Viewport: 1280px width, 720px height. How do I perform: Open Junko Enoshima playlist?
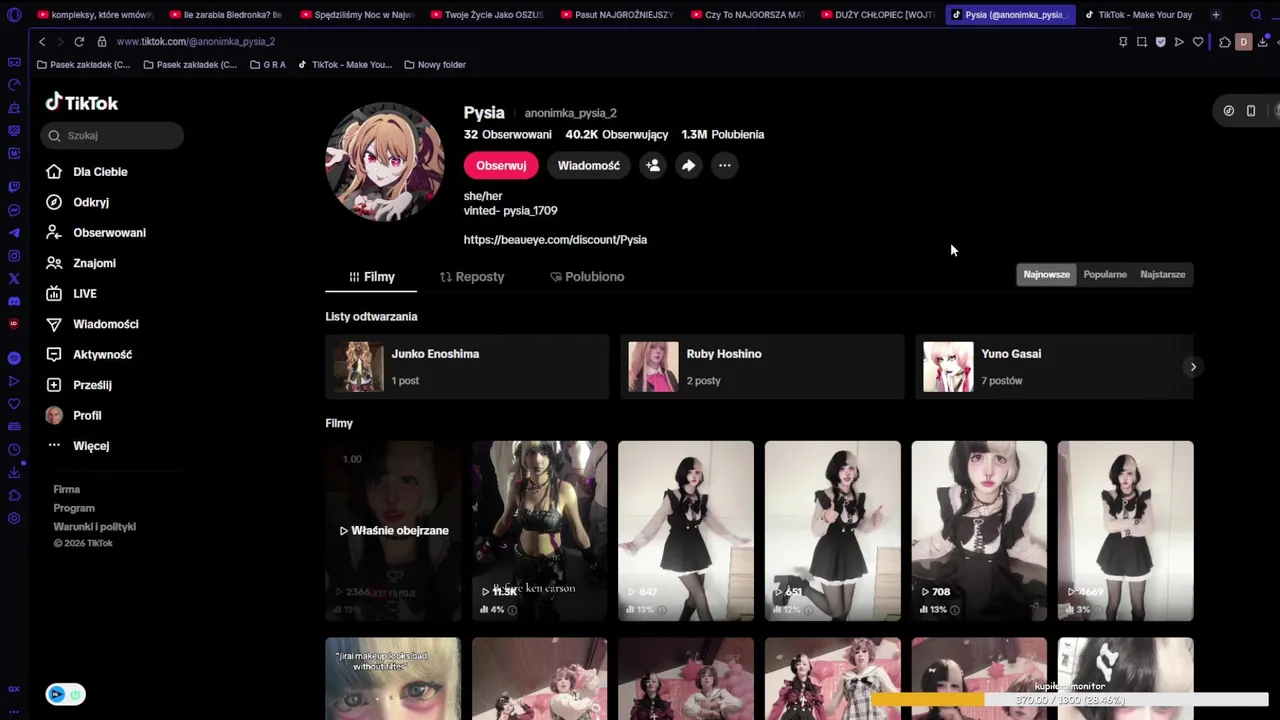tap(467, 367)
